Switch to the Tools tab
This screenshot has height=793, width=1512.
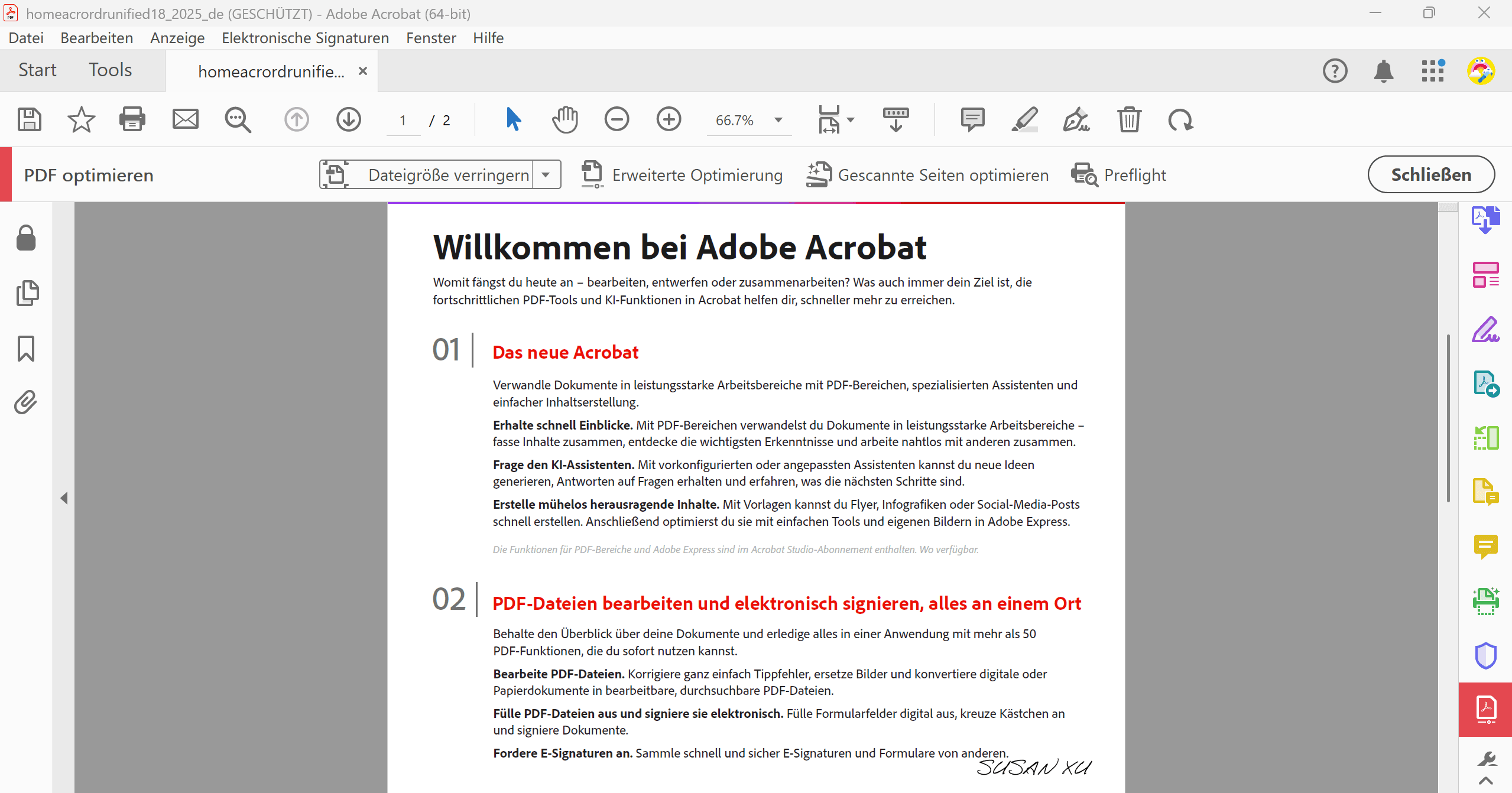110,70
